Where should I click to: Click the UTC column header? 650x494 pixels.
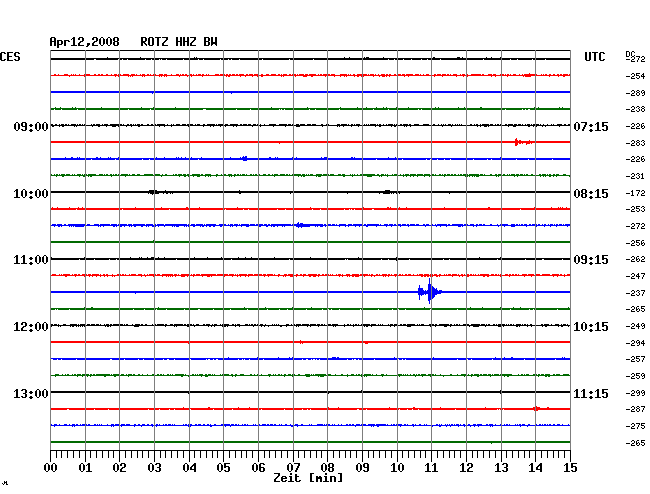coord(594,57)
